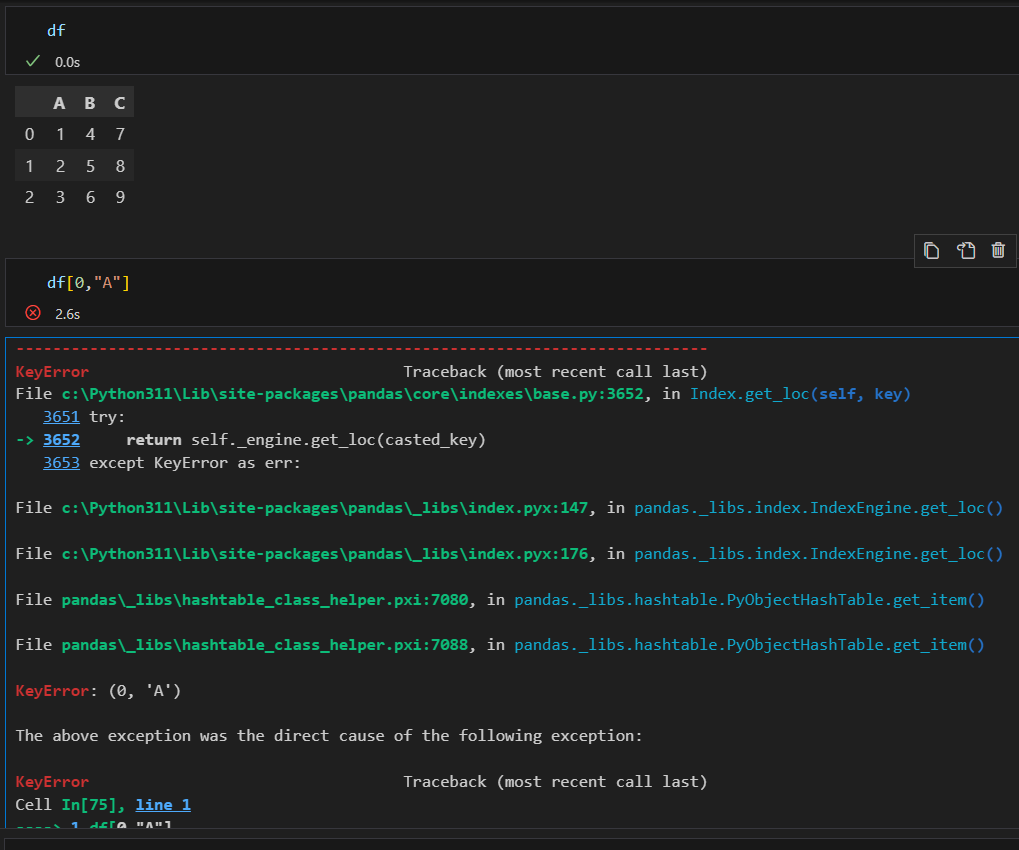The height and width of the screenshot is (850, 1019).
Task: Click the hashtable_class_helper.pxi:7080 path
Action: click(264, 600)
